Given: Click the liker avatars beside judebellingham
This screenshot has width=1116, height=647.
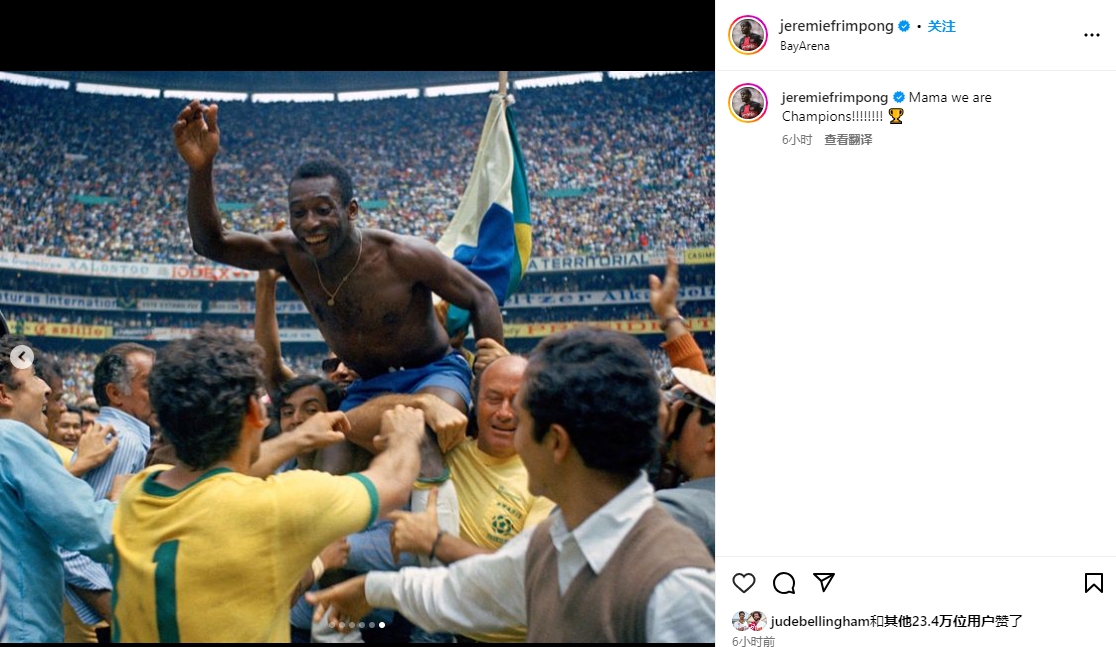Looking at the screenshot, I should pos(749,621).
